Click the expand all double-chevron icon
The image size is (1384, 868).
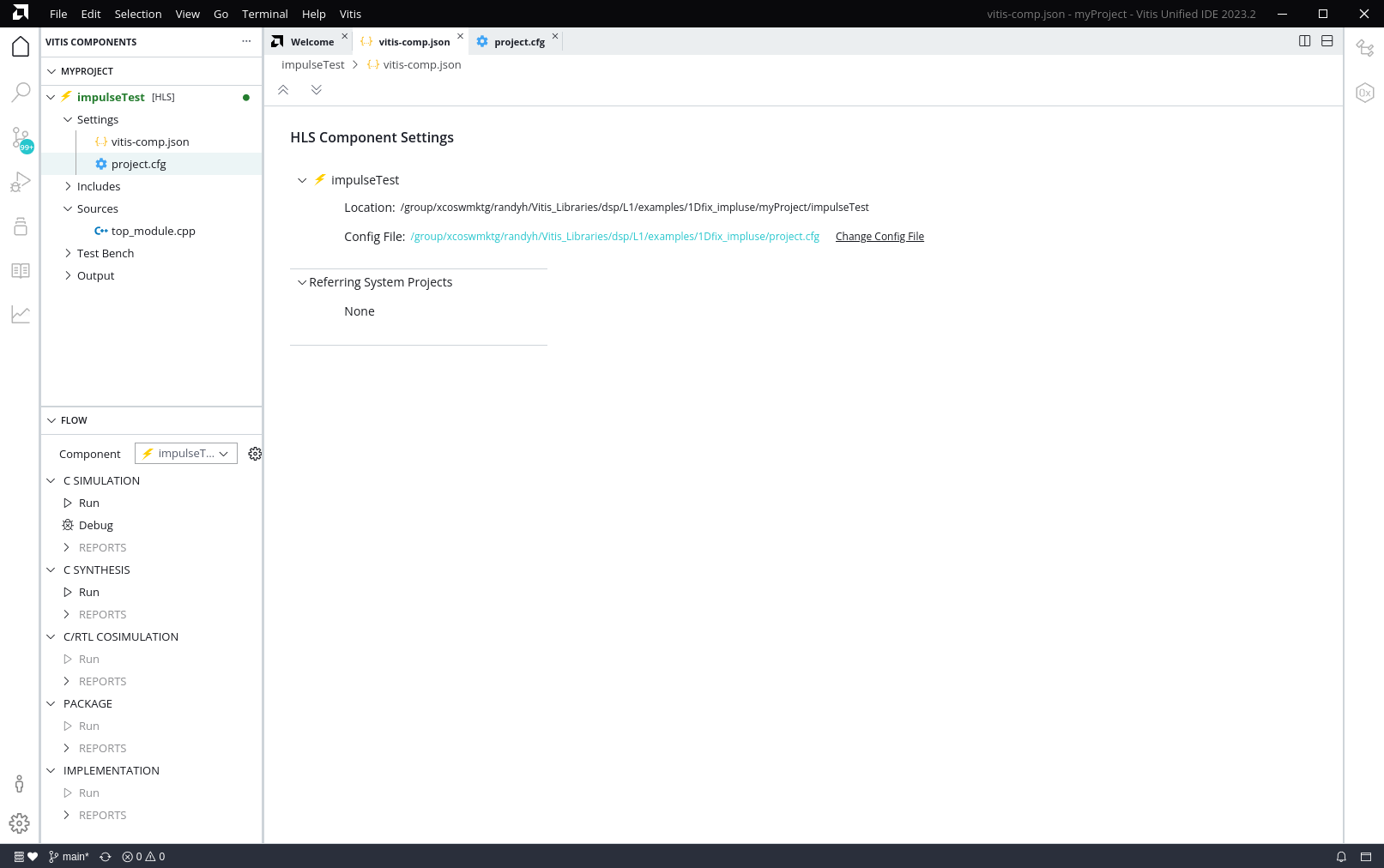click(317, 89)
